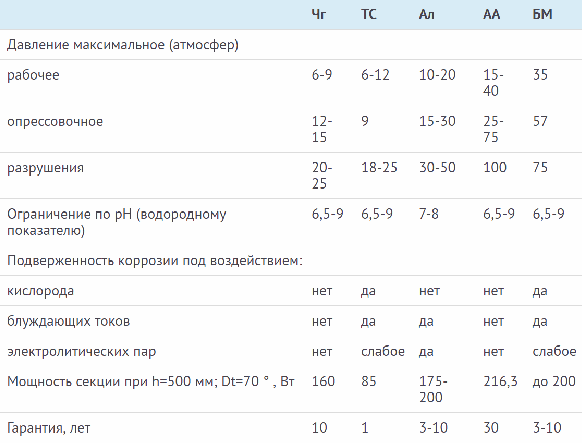Click the Подверженность коррозии под воздействием heading
This screenshot has height=443, width=582.
[x=155, y=261]
